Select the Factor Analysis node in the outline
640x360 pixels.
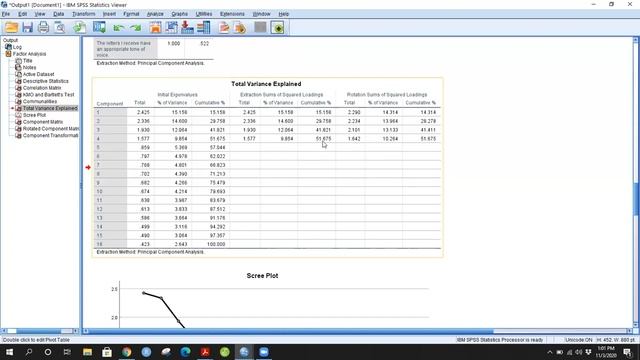click(x=29, y=54)
